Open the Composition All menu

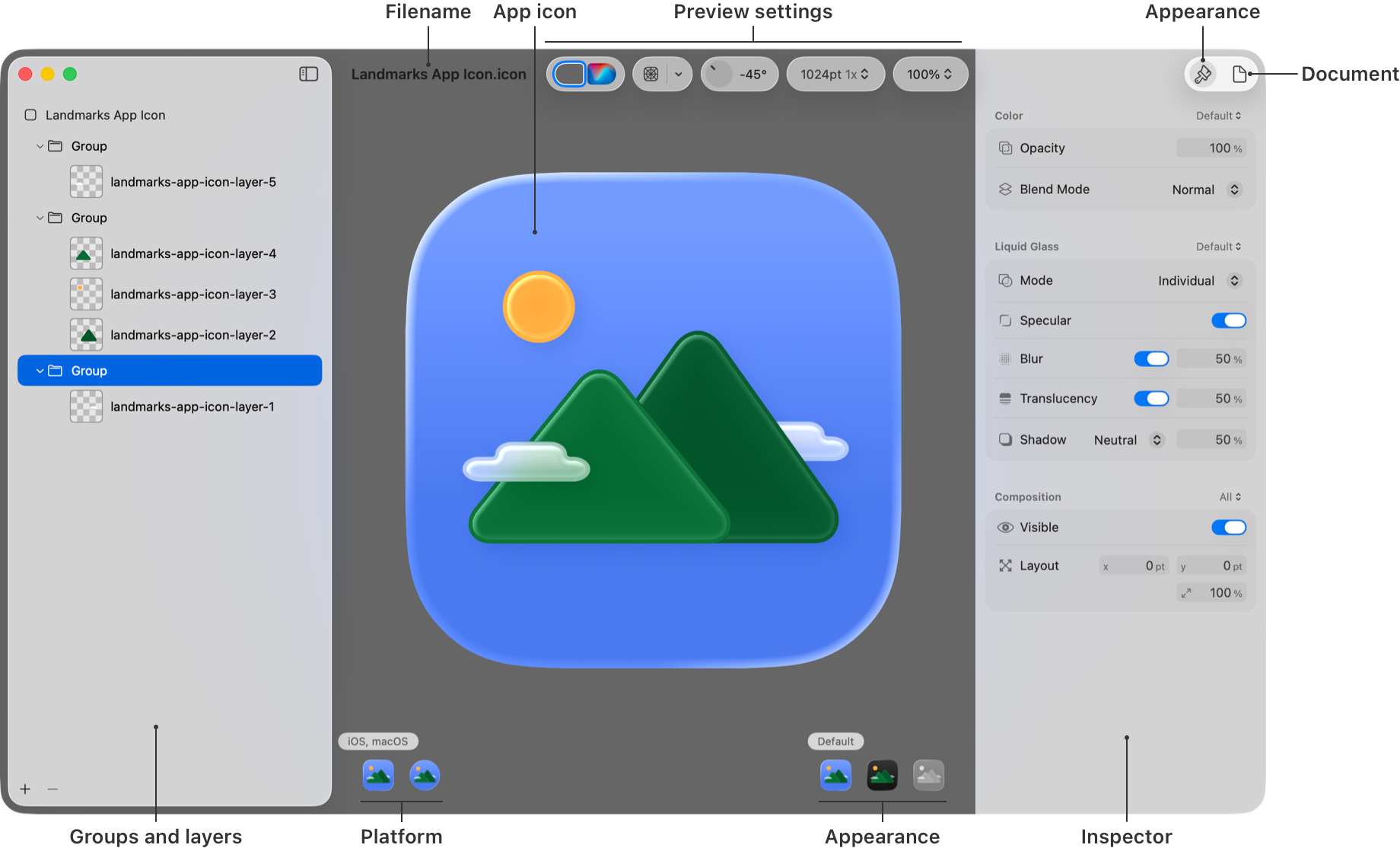(x=1230, y=497)
